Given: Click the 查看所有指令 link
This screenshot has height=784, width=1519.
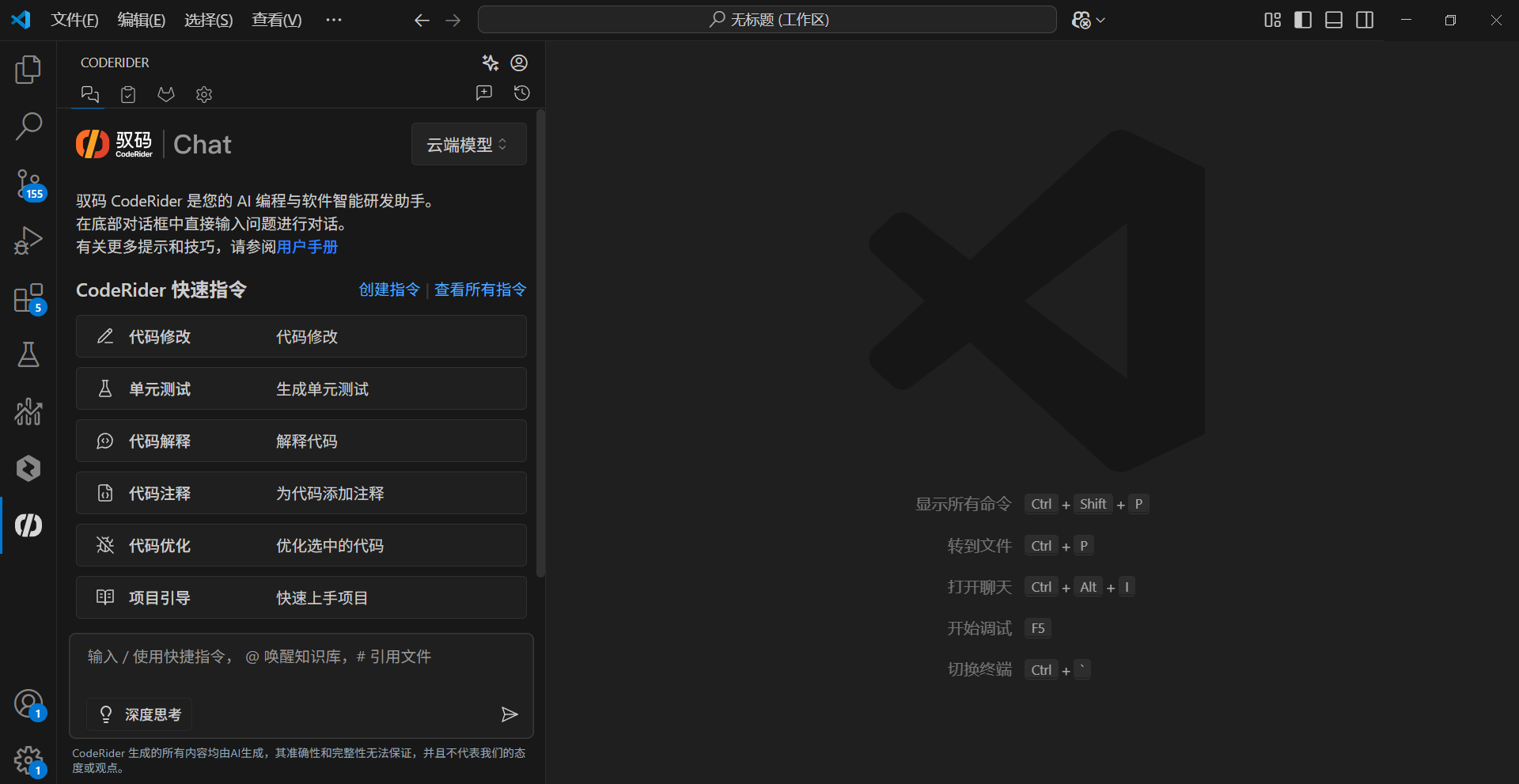Looking at the screenshot, I should tap(480, 290).
